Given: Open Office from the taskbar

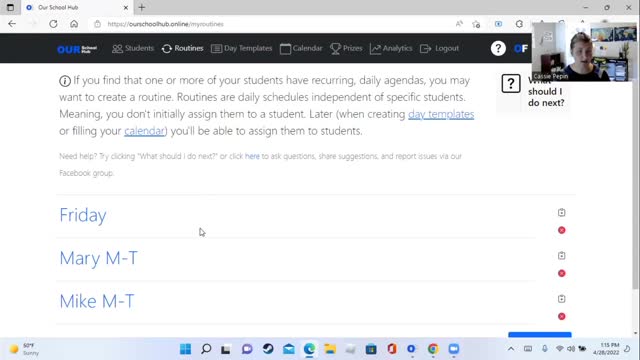Looking at the screenshot, I should point(392,349).
